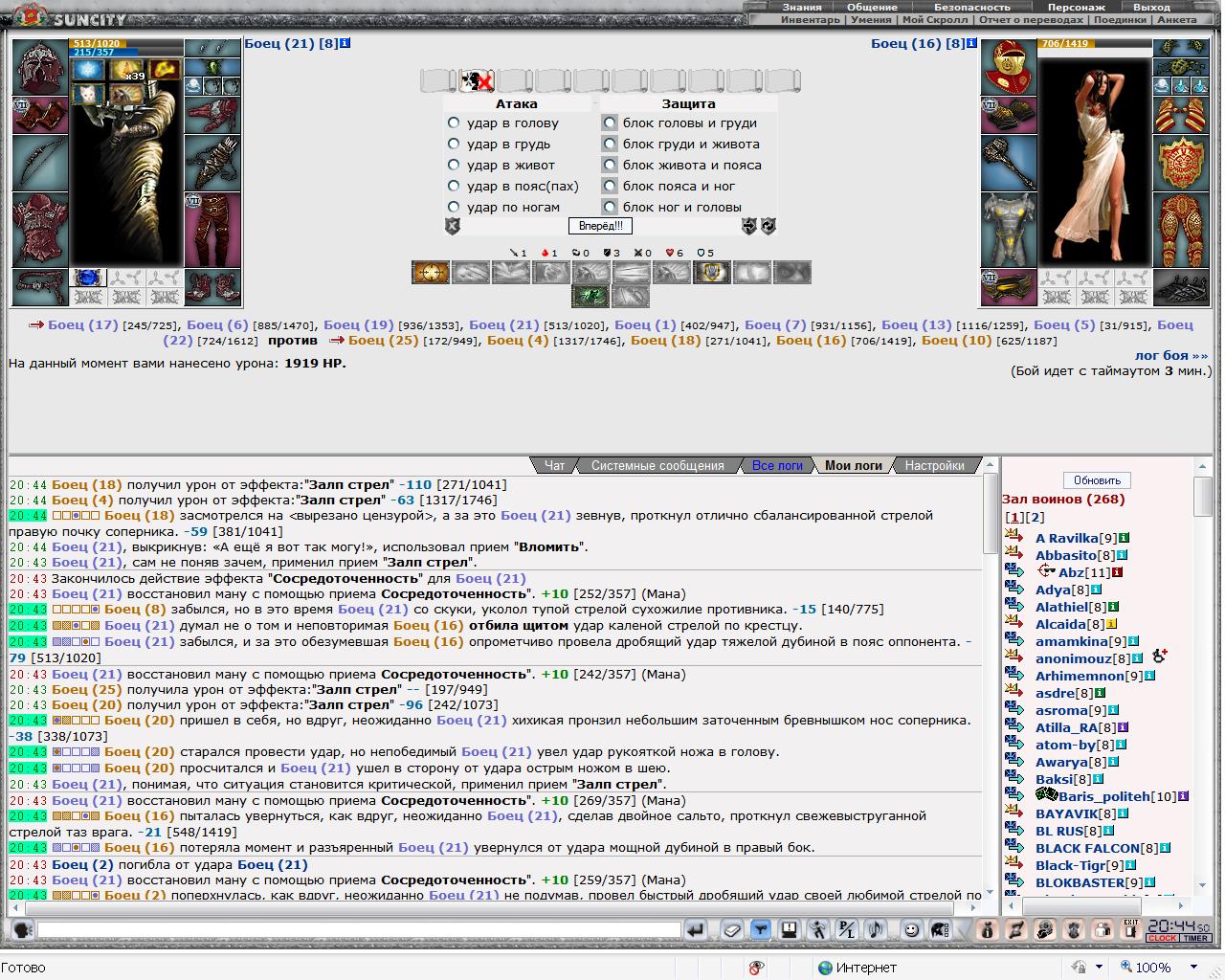The image size is (1225, 980).
Task: Click the Вперёд!!! attack button
Action: pyautogui.click(x=600, y=226)
